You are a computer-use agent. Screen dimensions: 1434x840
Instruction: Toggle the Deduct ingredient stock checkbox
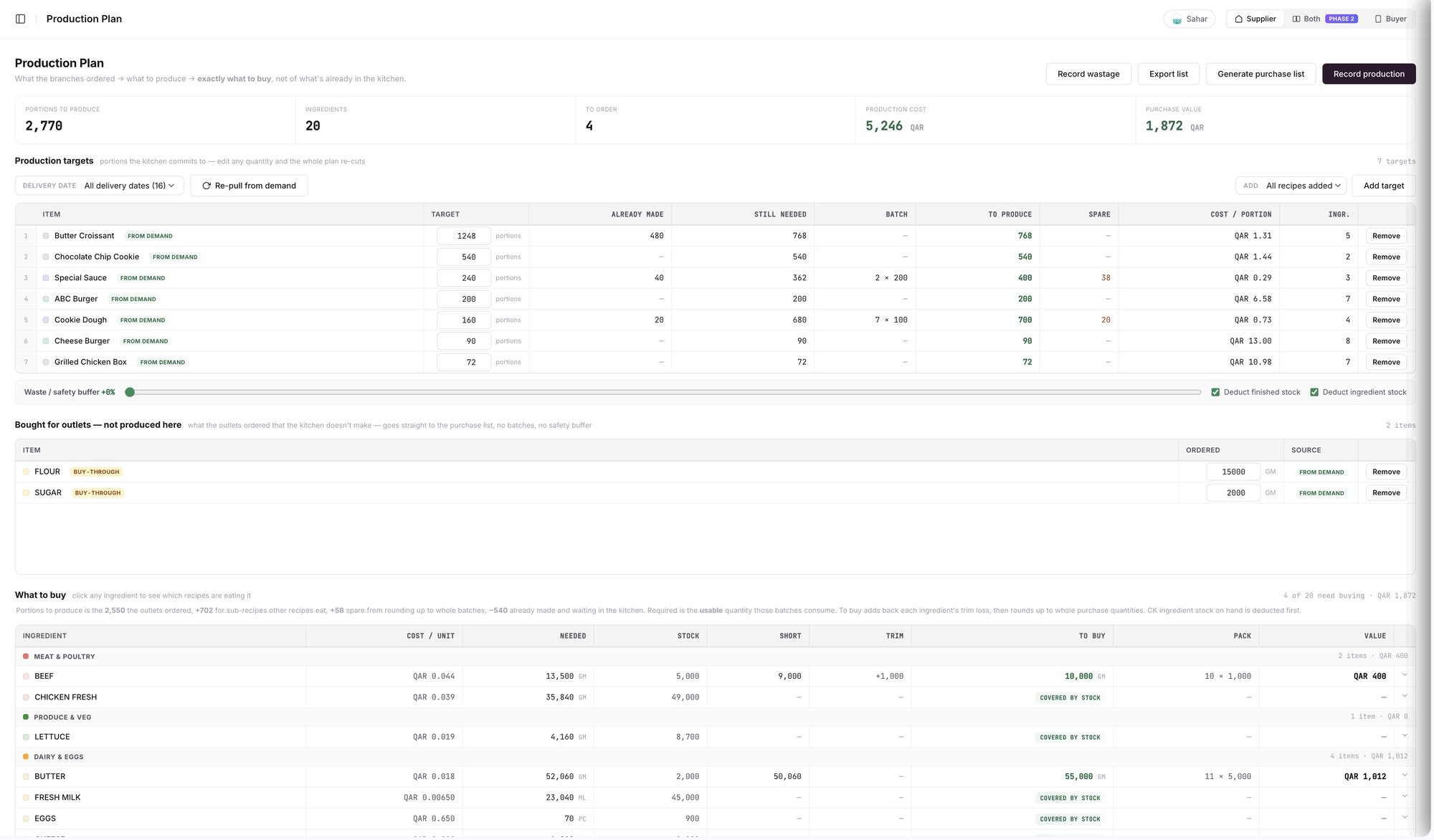tap(1314, 392)
